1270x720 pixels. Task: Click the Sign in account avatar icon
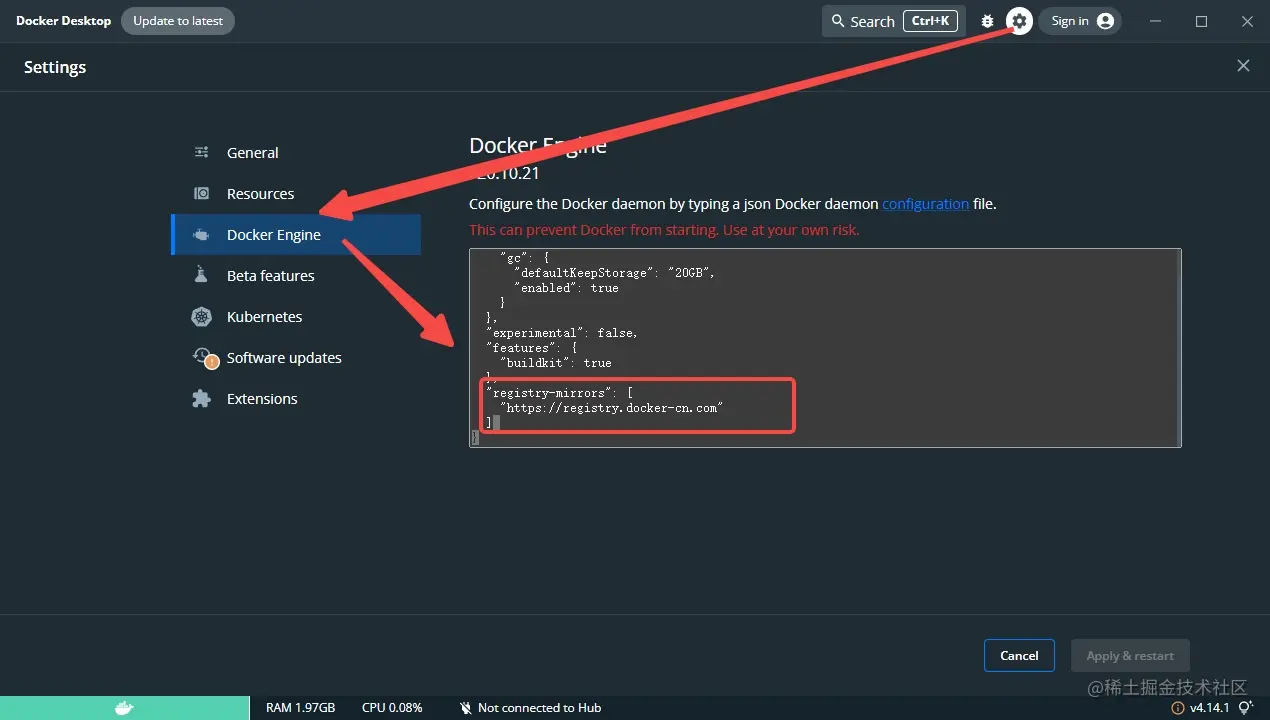1105,21
